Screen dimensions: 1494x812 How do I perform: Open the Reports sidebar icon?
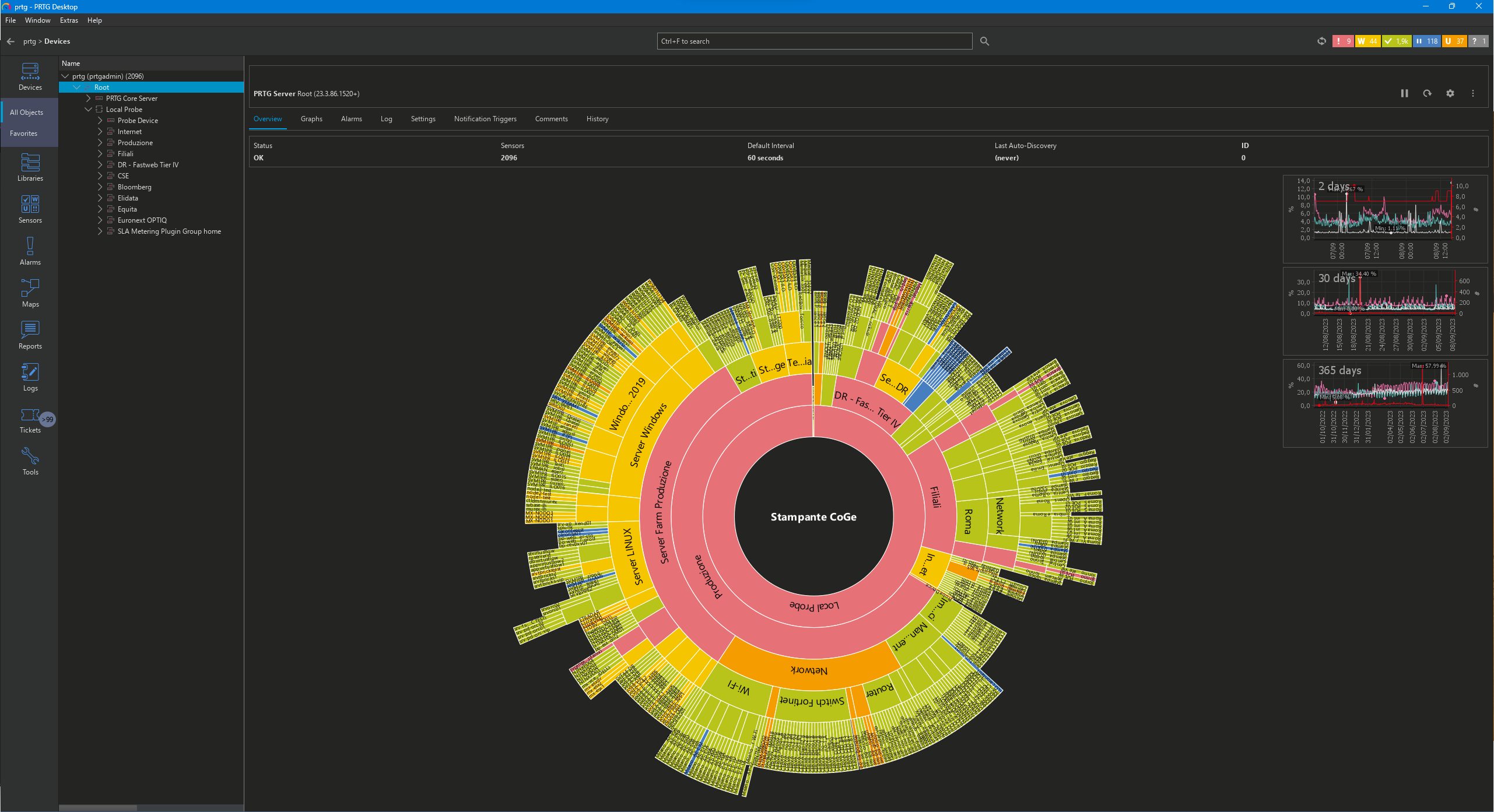coord(30,335)
